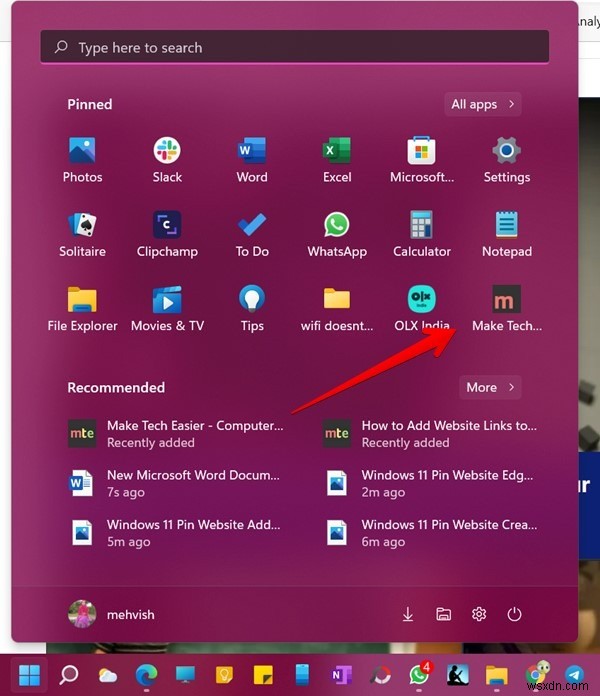Click the More button in Recommended
Screen dimensions: 600x696
(490, 388)
